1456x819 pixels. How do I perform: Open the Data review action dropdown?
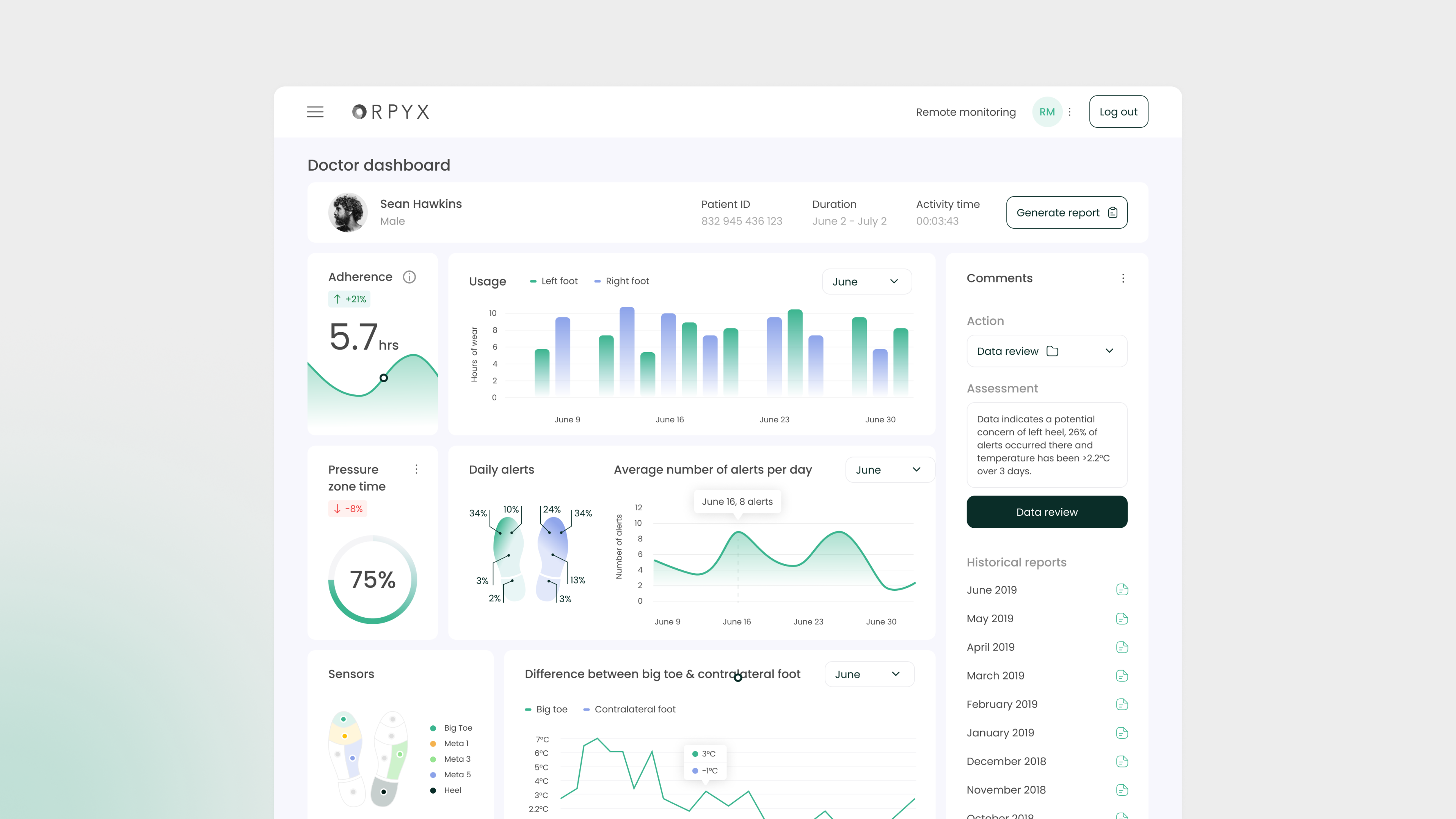pyautogui.click(x=1046, y=351)
